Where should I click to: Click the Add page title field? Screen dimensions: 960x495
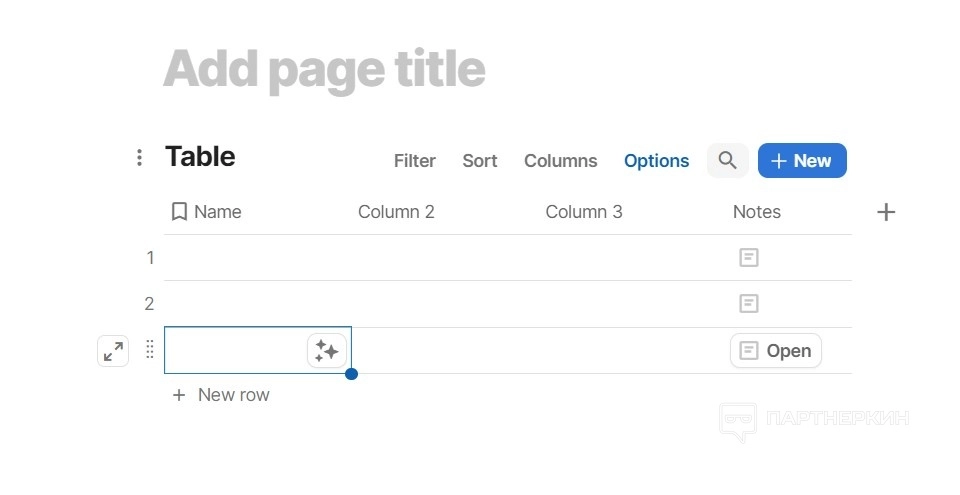pos(324,69)
